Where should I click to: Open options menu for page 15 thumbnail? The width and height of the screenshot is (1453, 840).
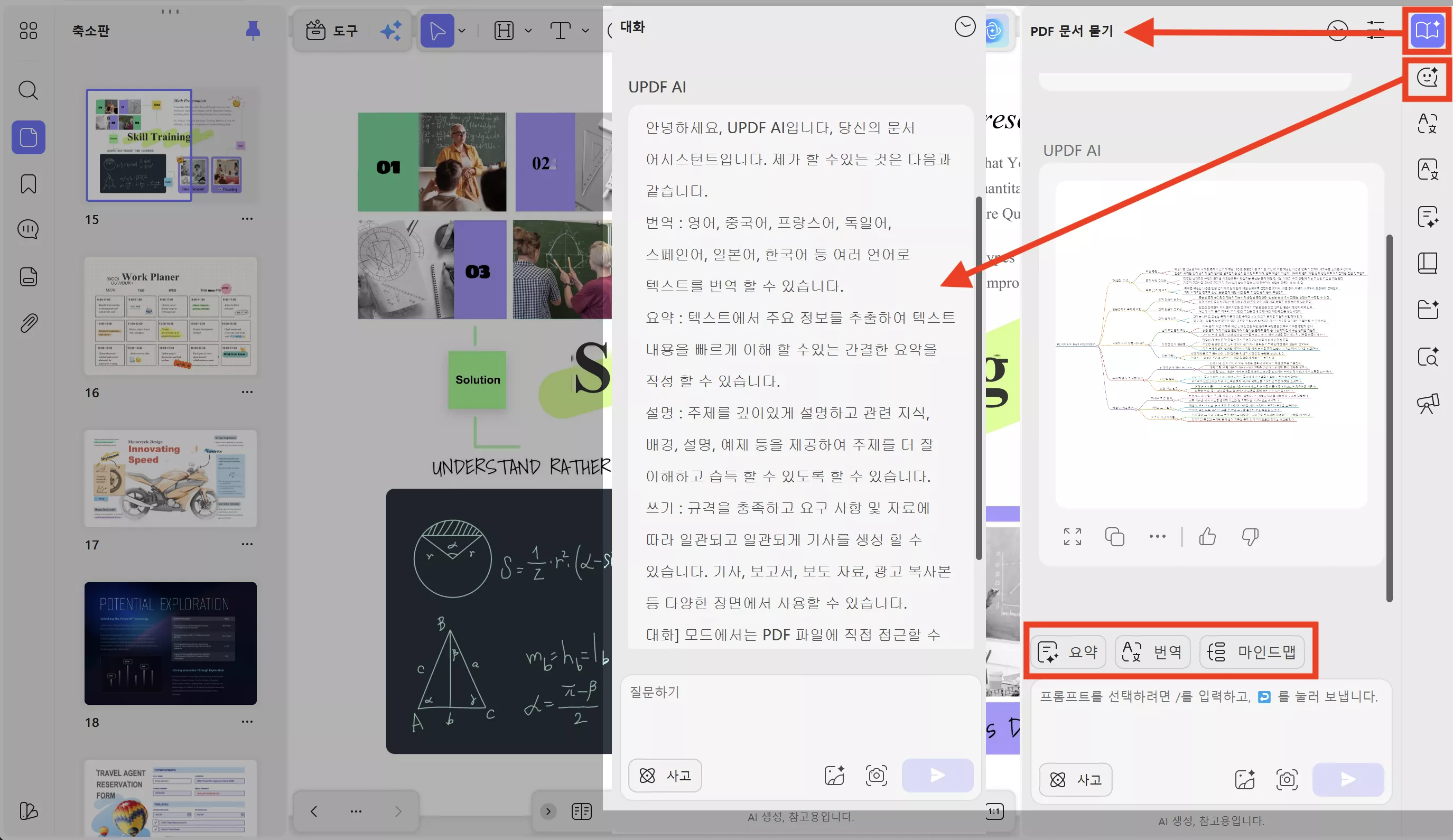247,219
